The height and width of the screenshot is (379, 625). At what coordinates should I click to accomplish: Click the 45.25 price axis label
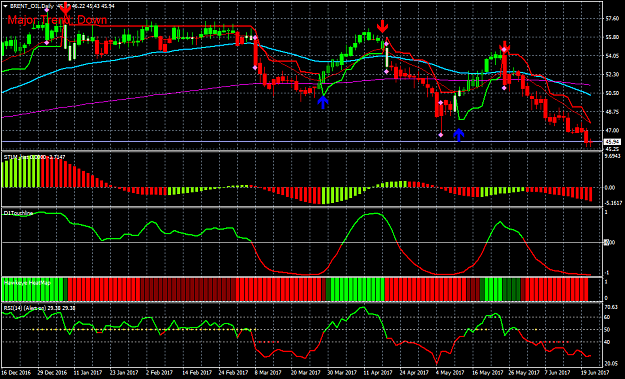click(612, 149)
